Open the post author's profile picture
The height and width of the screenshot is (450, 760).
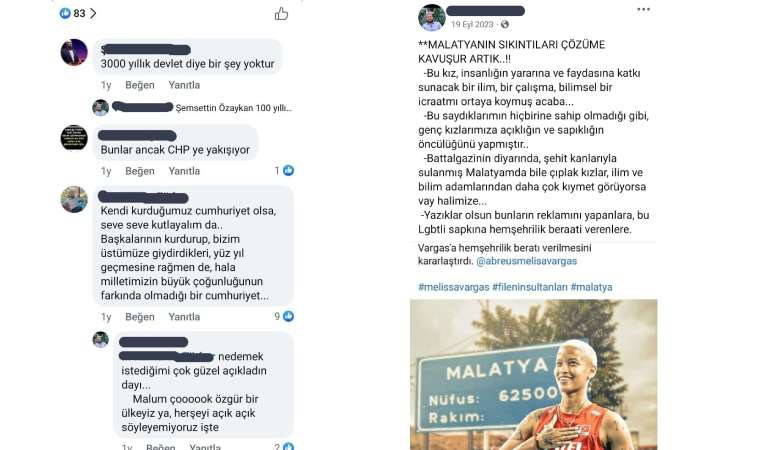pyautogui.click(x=431, y=17)
